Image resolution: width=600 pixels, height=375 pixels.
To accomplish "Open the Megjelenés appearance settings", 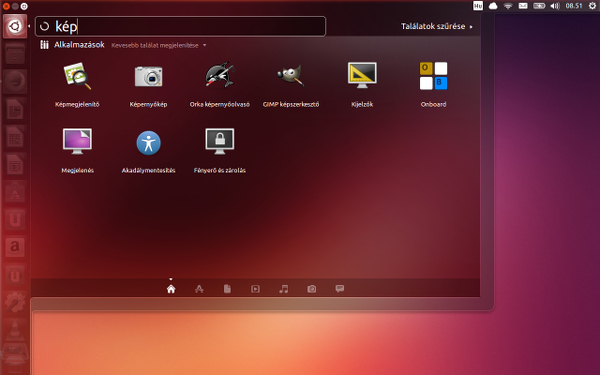I will [77, 150].
